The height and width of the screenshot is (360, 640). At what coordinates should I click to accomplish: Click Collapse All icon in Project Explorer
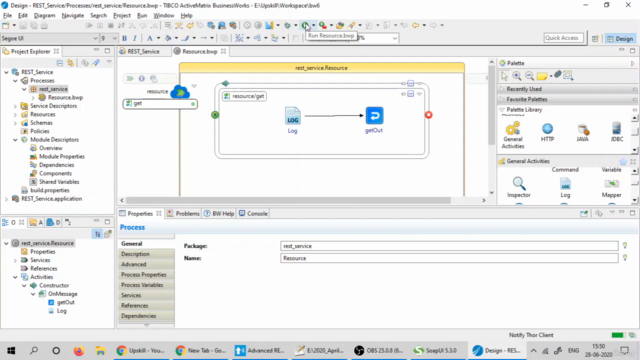point(60,63)
